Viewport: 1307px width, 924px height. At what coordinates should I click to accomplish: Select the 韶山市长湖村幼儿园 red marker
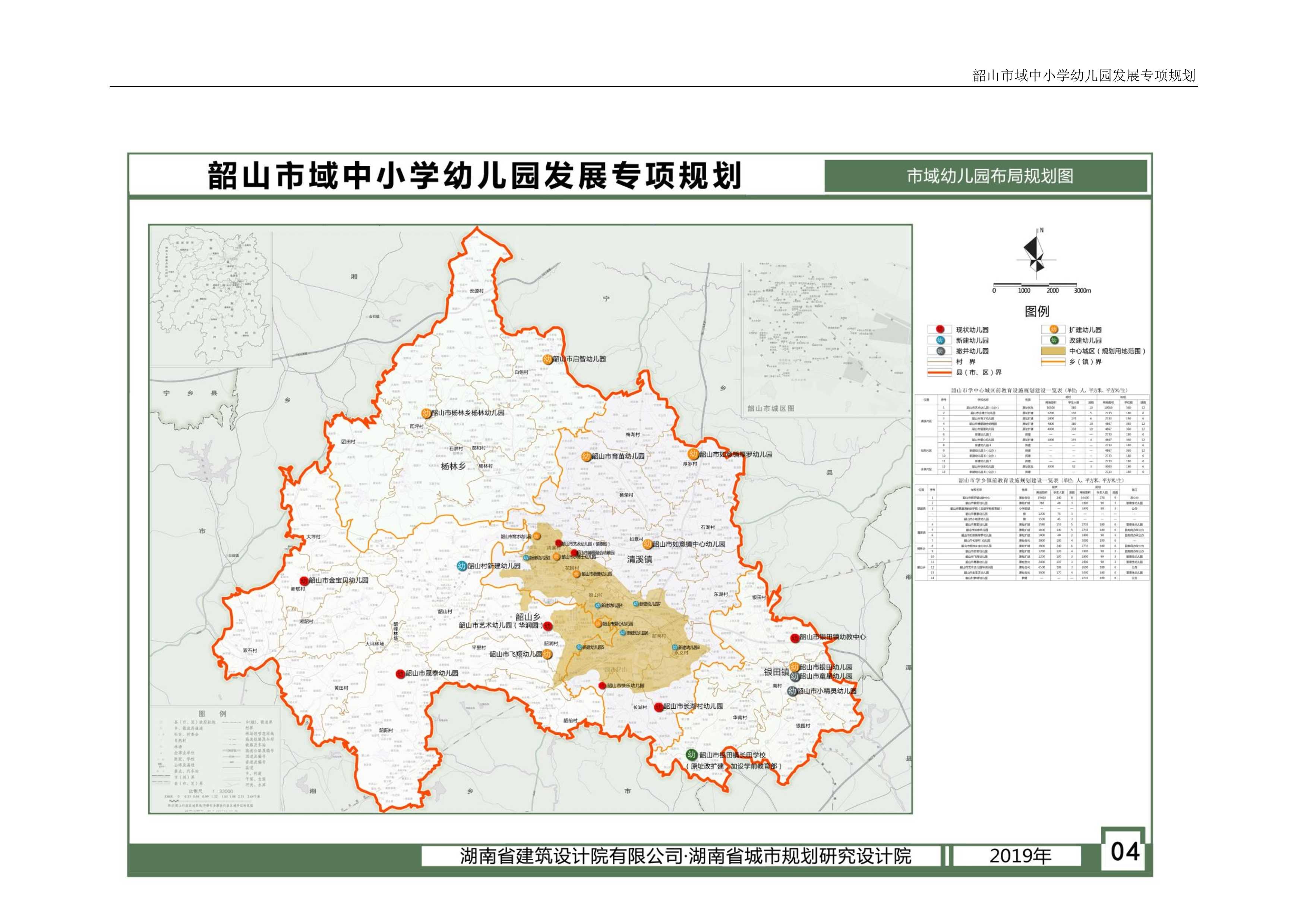tap(659, 707)
